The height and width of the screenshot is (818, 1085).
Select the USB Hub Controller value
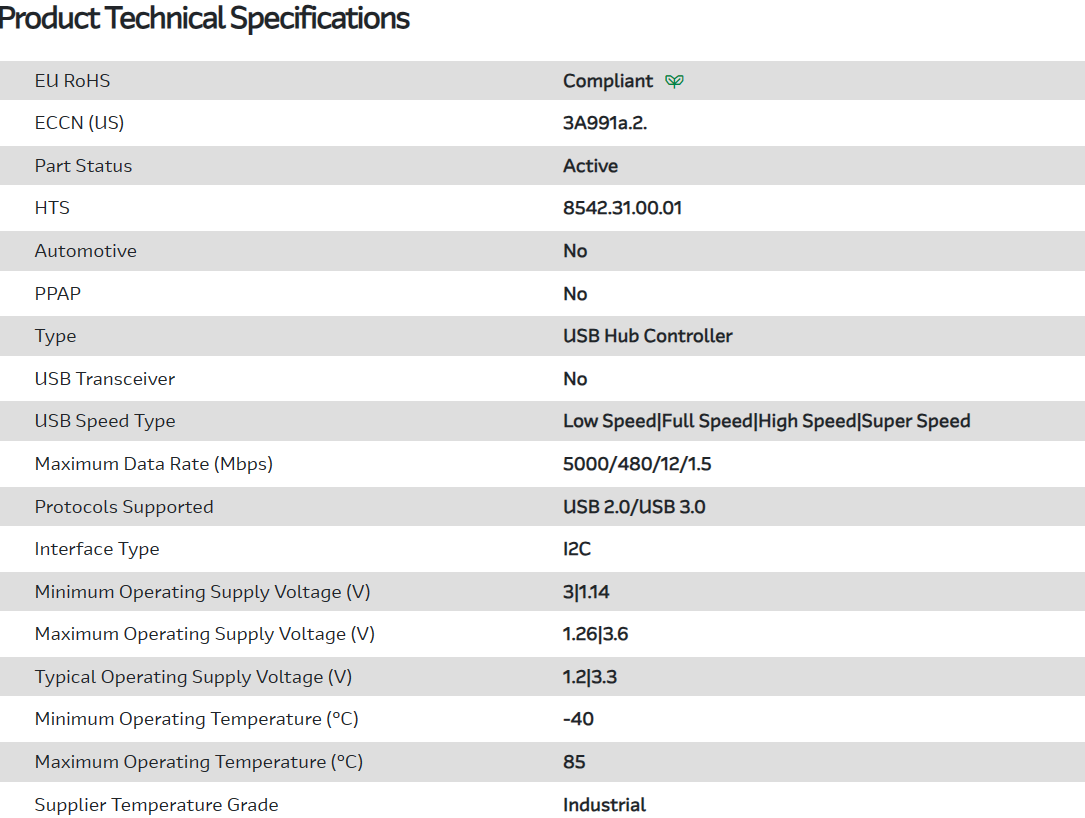point(647,336)
